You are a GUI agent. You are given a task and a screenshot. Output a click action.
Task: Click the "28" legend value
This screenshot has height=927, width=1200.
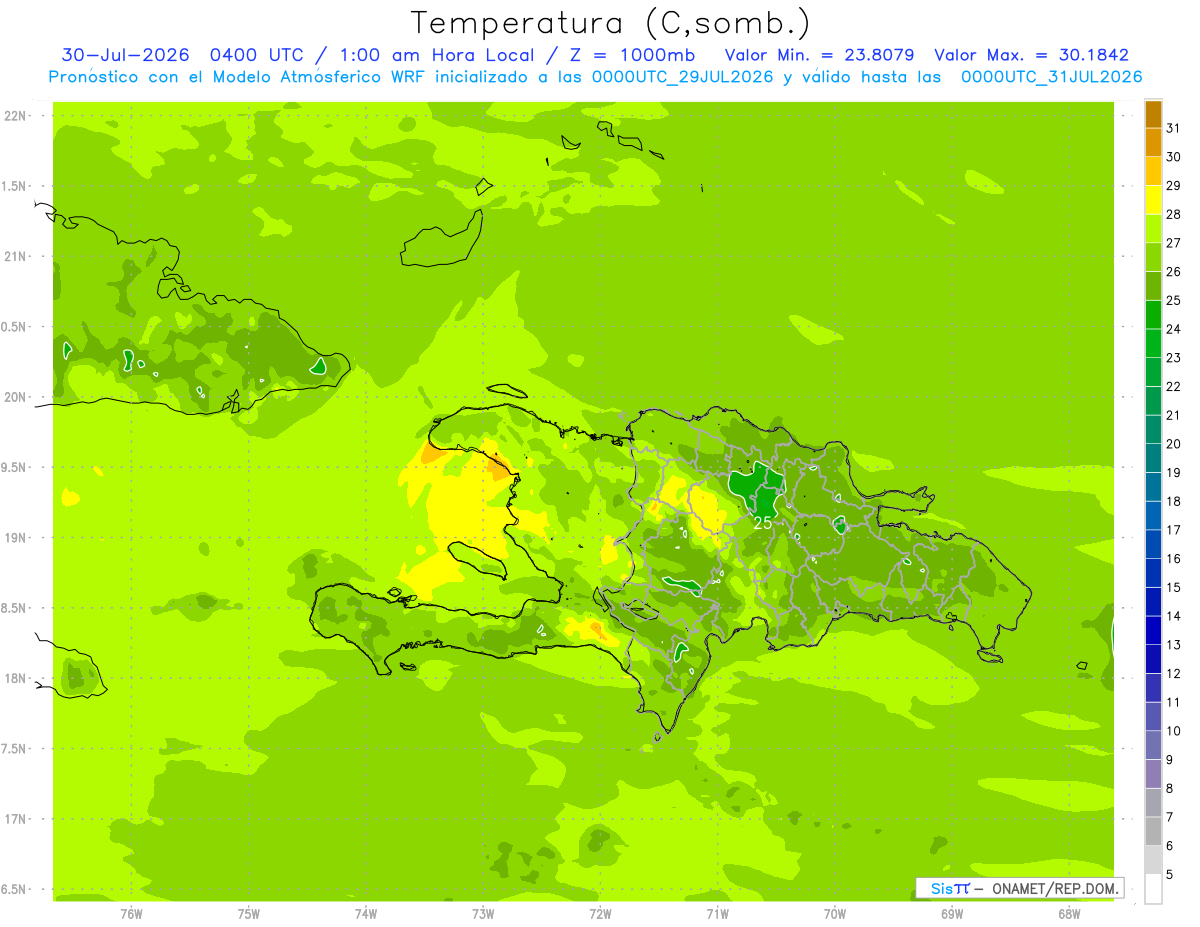pos(1173,214)
